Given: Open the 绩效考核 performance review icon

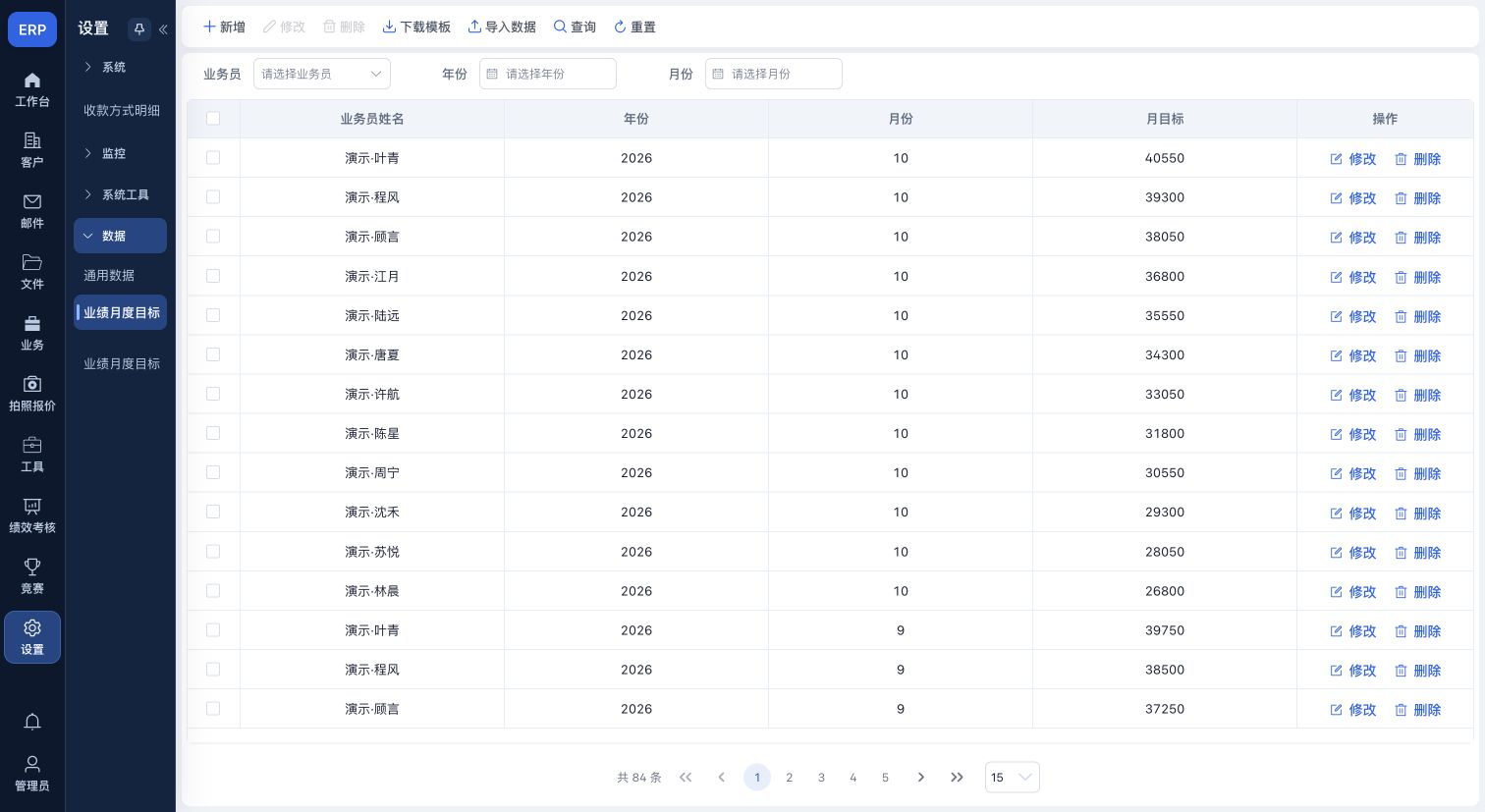Looking at the screenshot, I should 32,515.
